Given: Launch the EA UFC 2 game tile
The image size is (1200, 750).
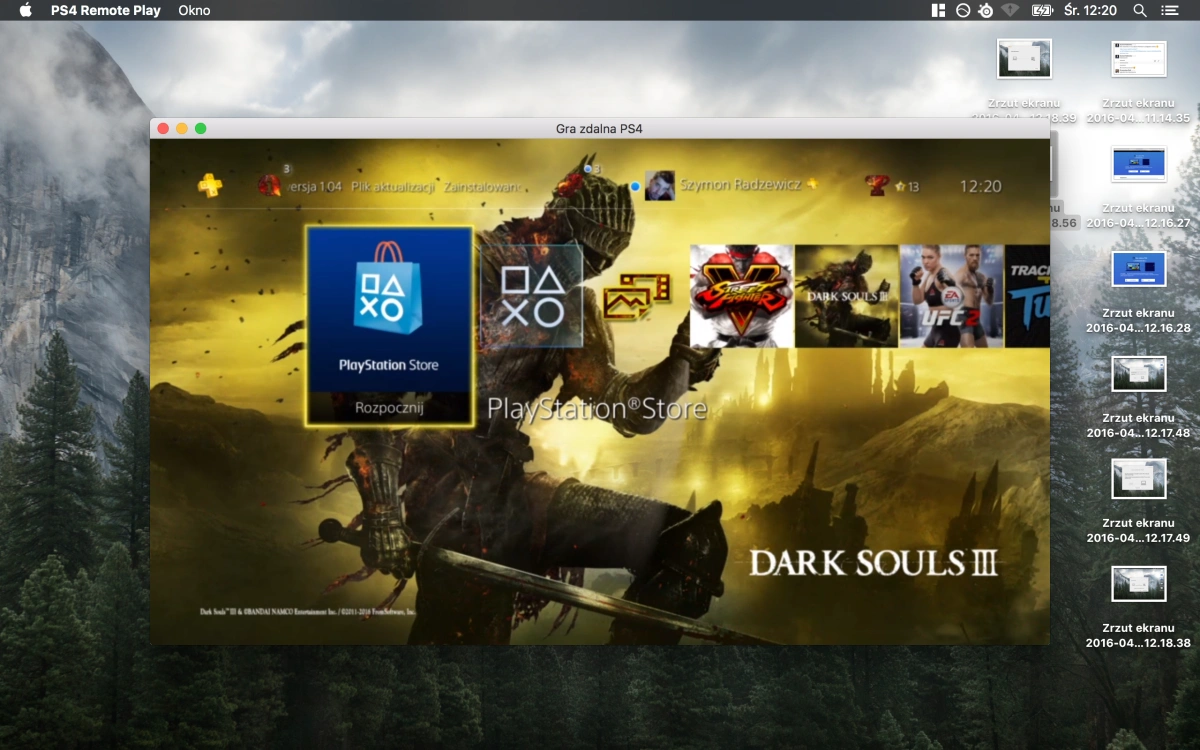Looking at the screenshot, I should [951, 296].
